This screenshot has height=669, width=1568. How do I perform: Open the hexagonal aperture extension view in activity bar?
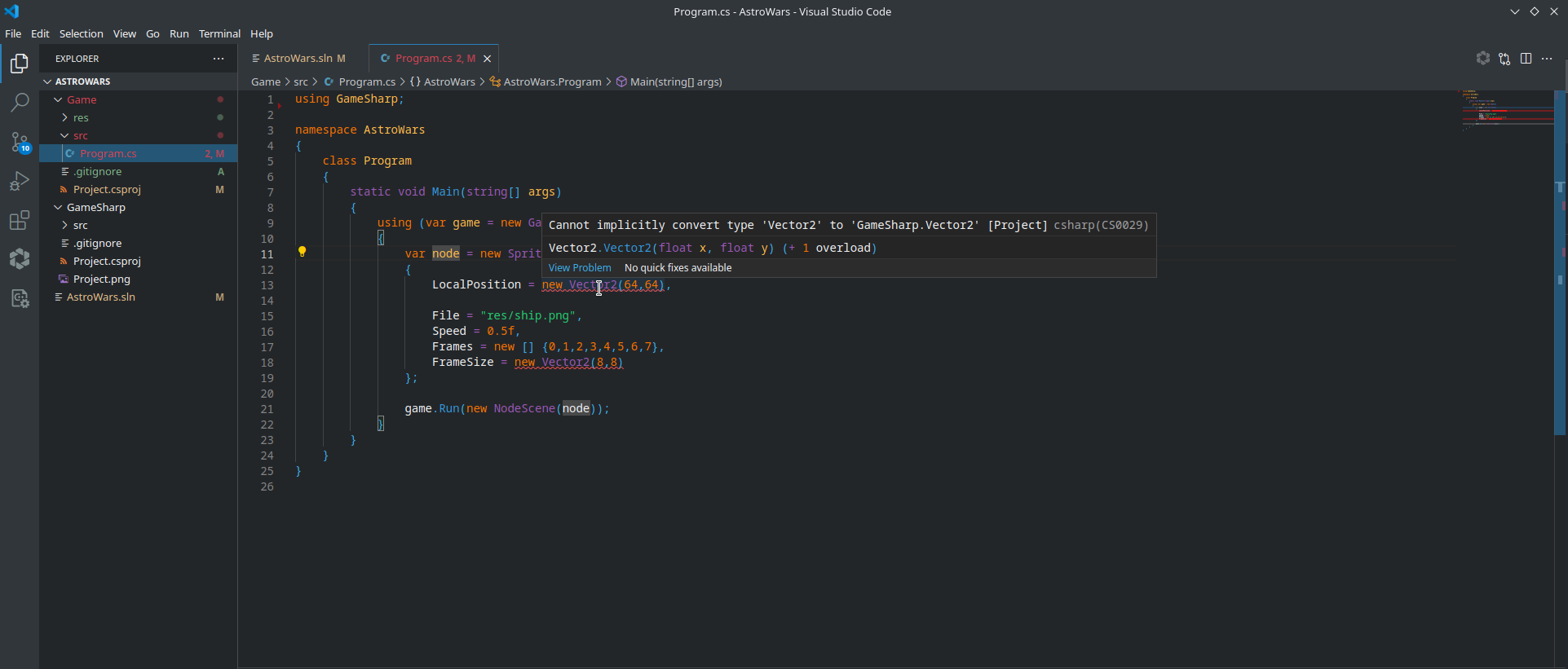pyautogui.click(x=20, y=259)
